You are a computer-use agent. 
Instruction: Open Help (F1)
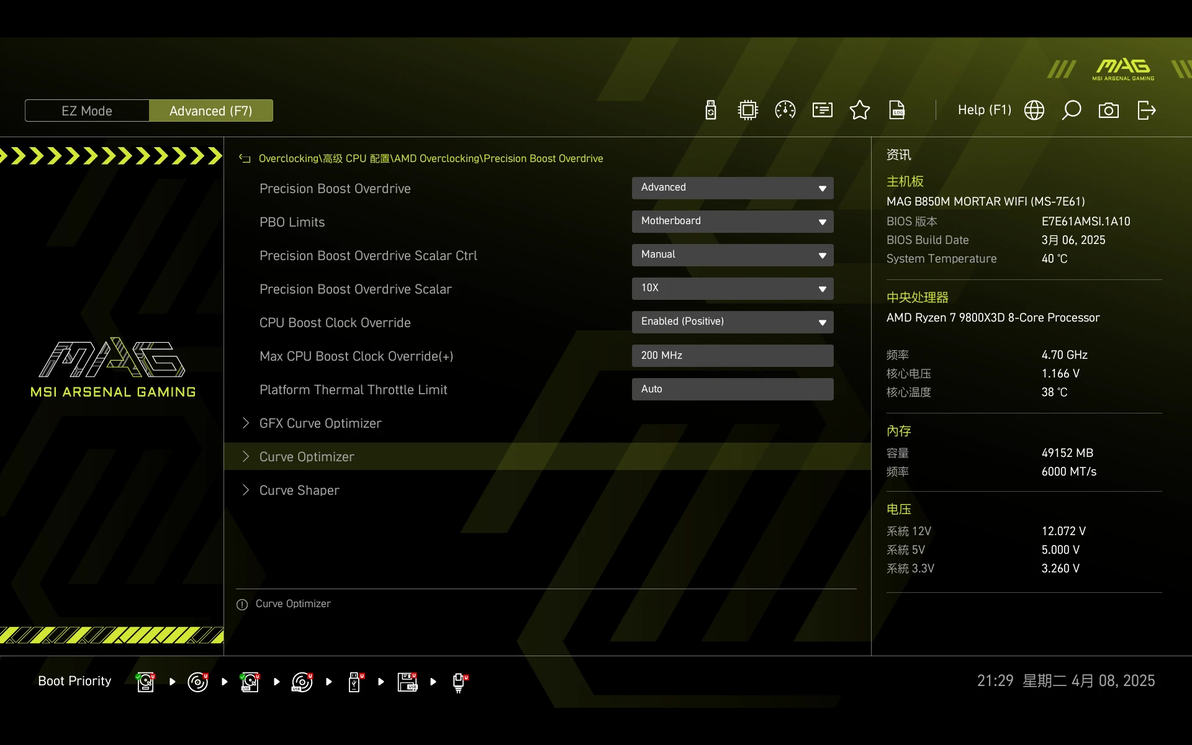(984, 110)
